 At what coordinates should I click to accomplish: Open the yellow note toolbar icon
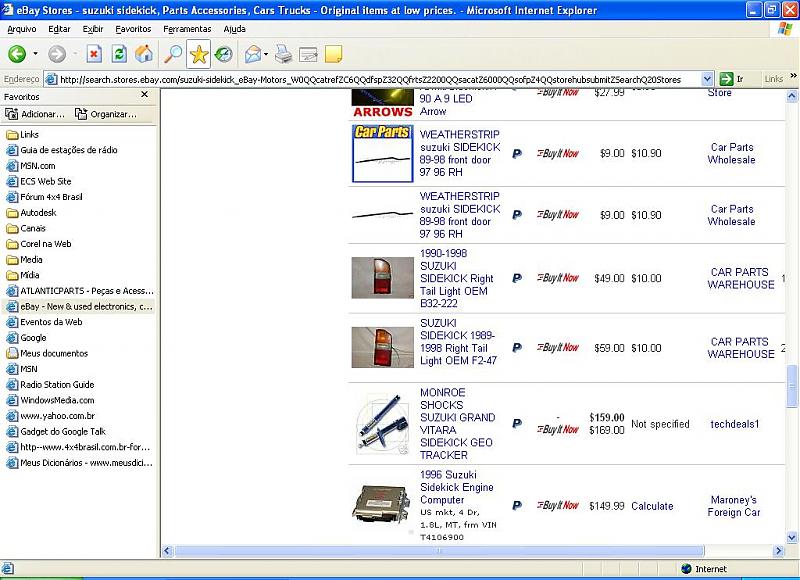click(x=333, y=54)
